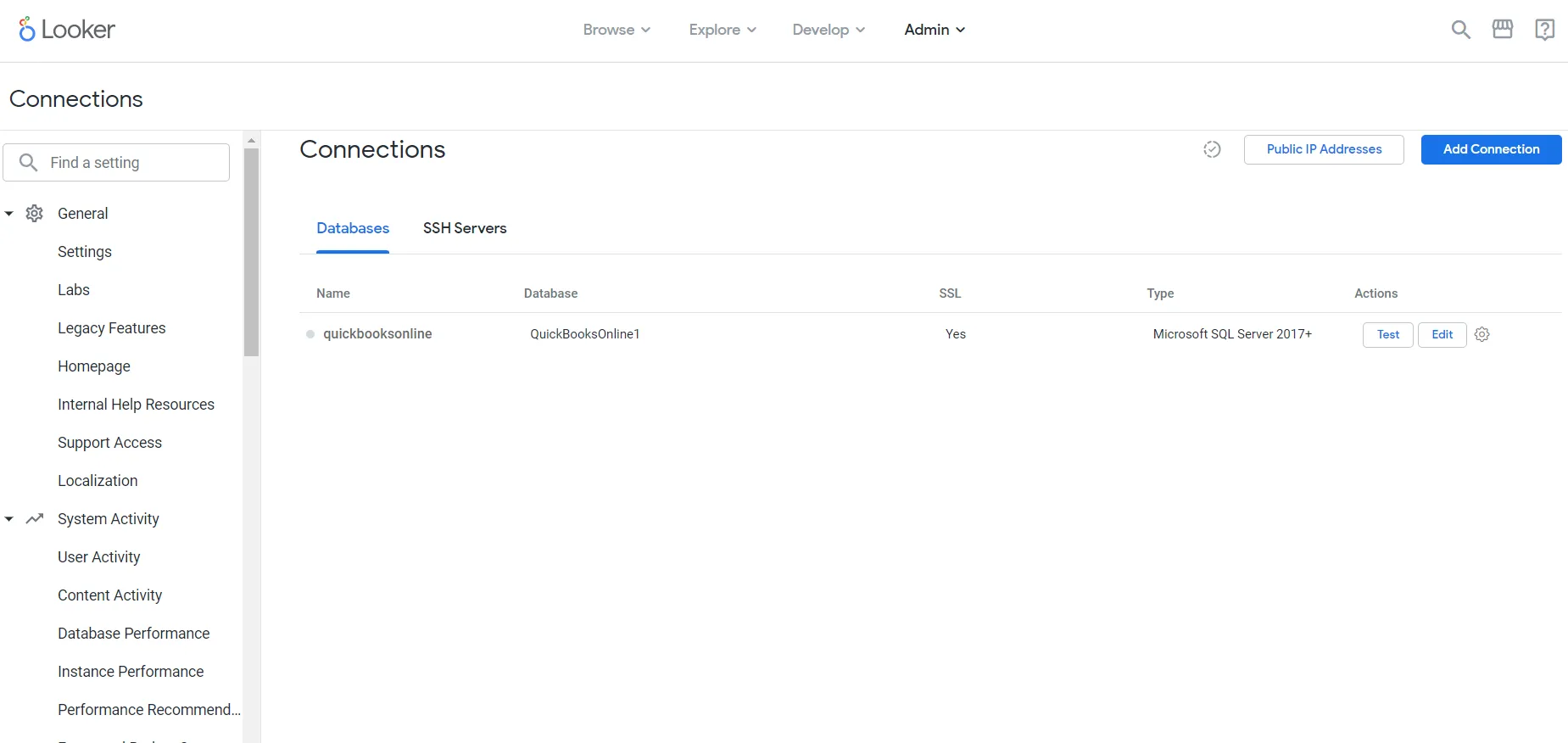Open gear menu for quickbooksonline connection
Screen dimensions: 1568x743
[x=1482, y=334]
